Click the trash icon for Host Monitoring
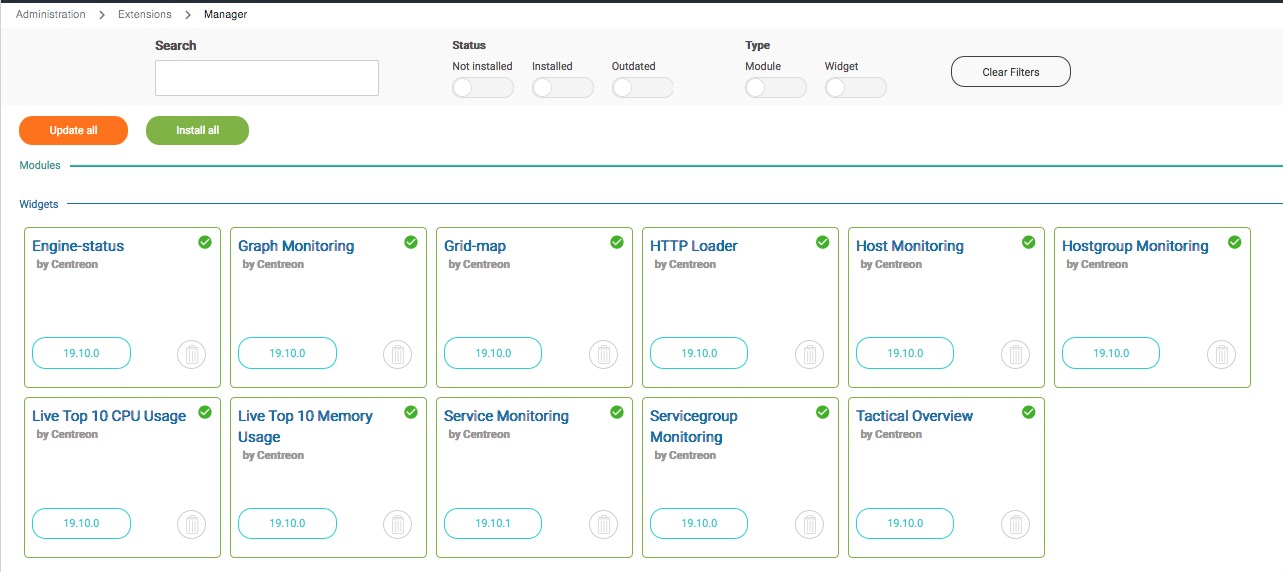The width and height of the screenshot is (1283, 572). pyautogui.click(x=1017, y=354)
